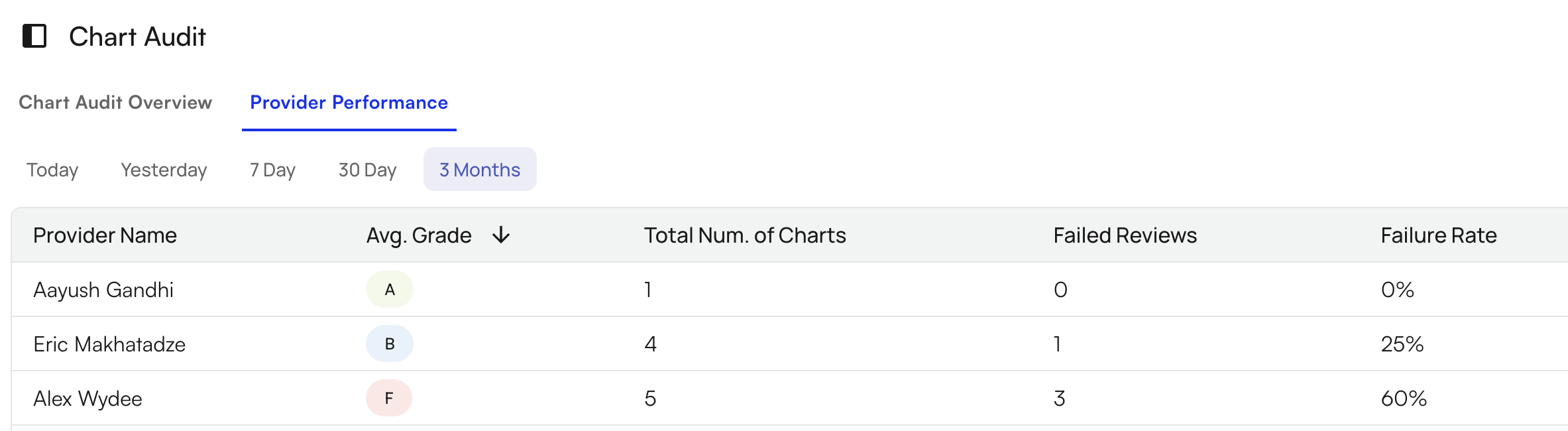Open the Provider Performance tab
The height and width of the screenshot is (431, 1568).
coord(349,103)
